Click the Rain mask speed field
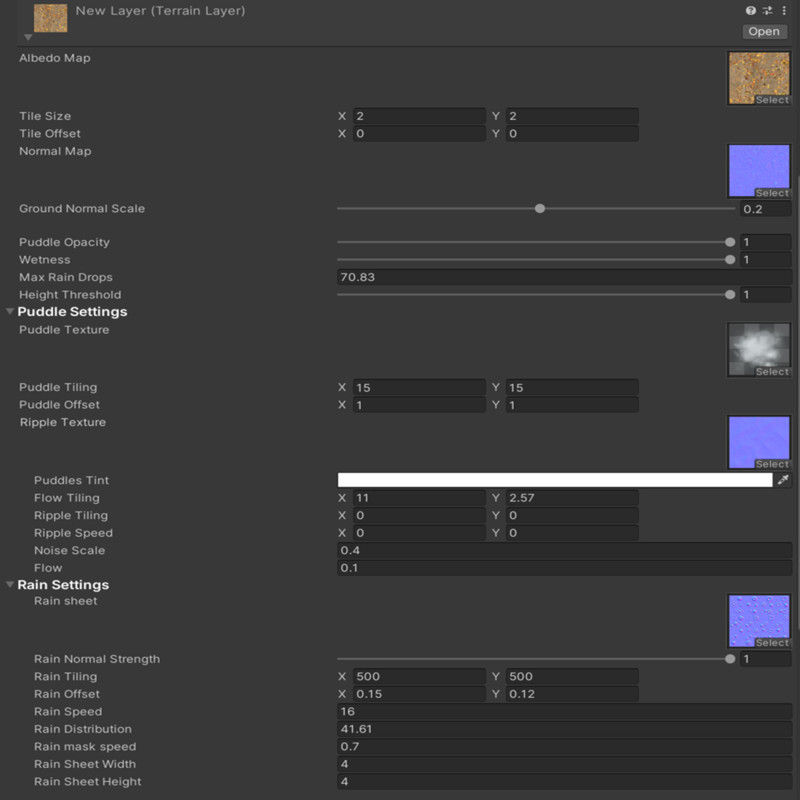Image resolution: width=800 pixels, height=800 pixels. tap(565, 746)
